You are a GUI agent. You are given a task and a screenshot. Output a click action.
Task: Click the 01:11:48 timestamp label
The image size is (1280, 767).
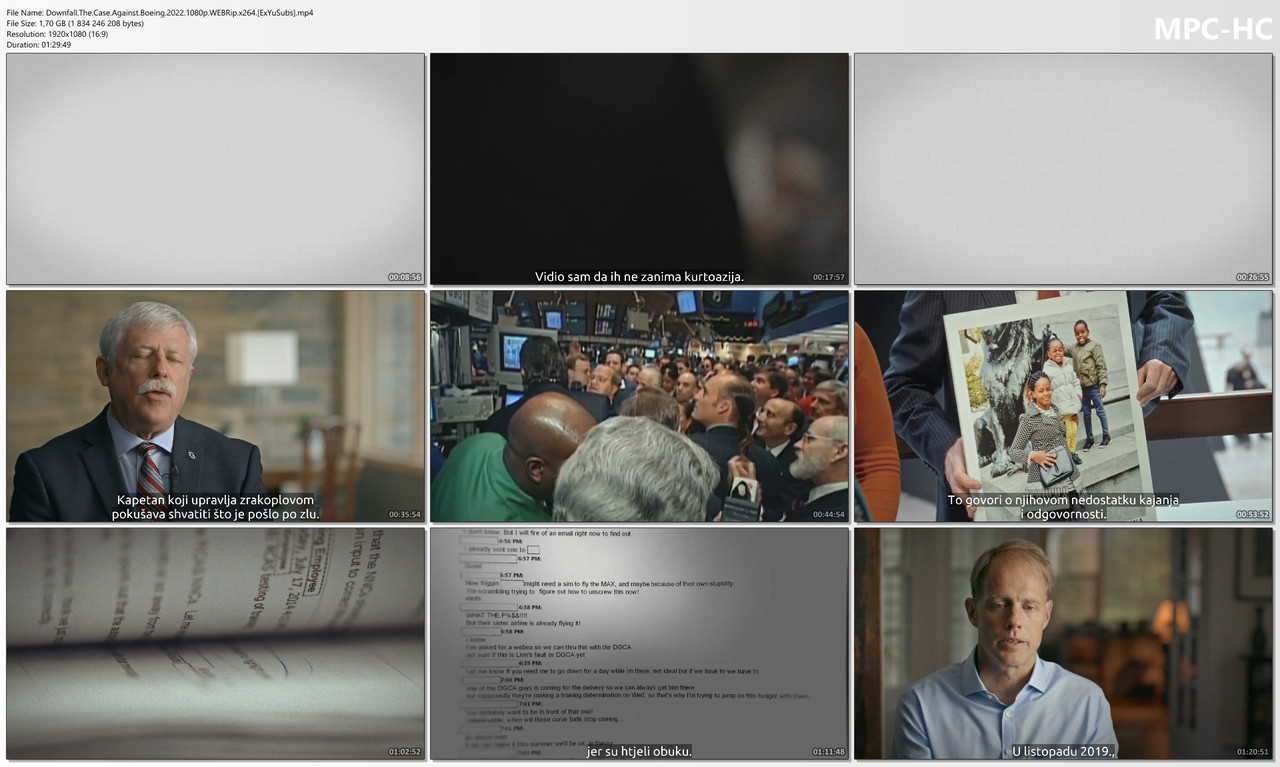pyautogui.click(x=829, y=752)
